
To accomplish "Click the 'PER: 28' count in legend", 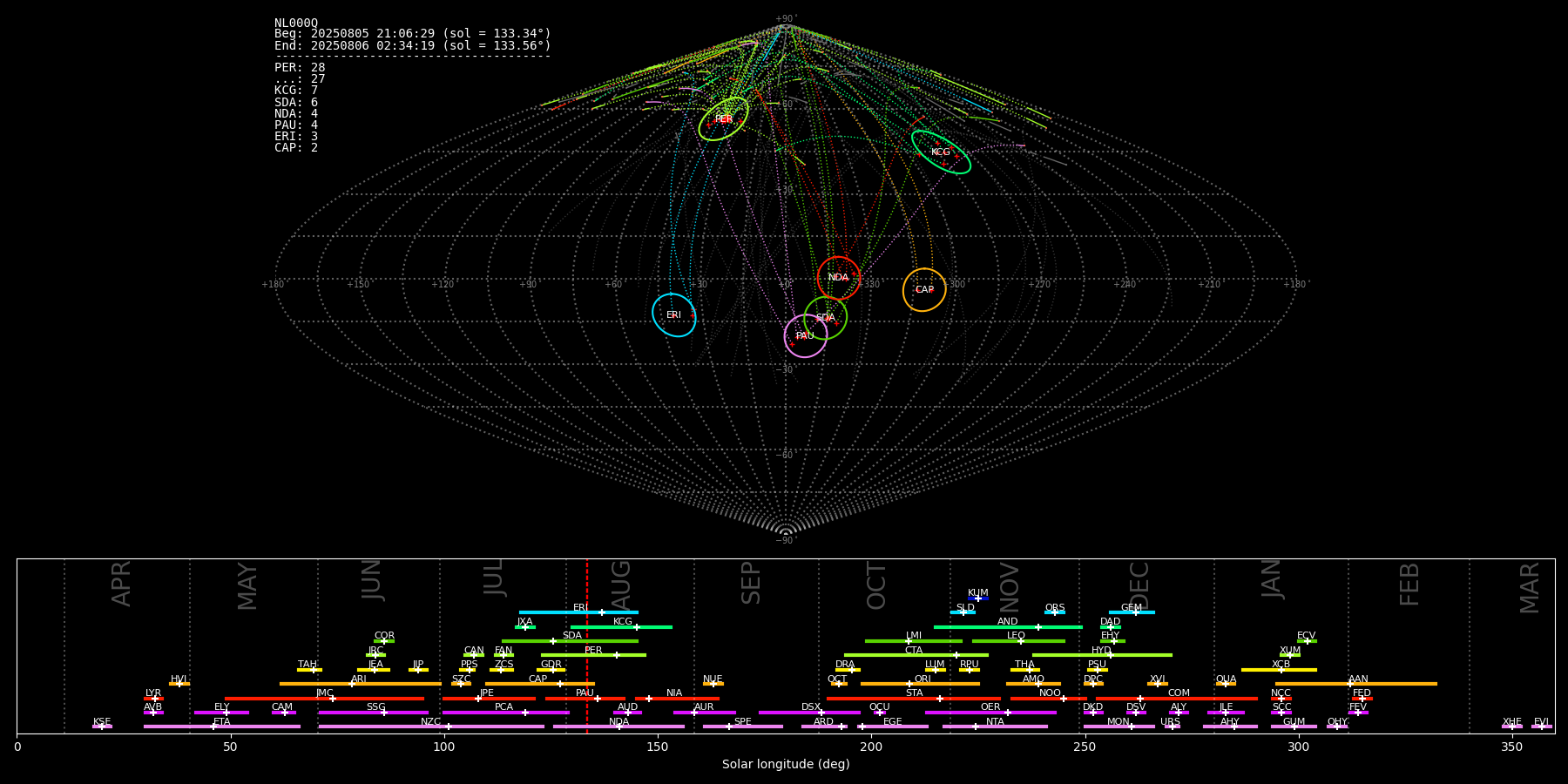I will click(300, 68).
